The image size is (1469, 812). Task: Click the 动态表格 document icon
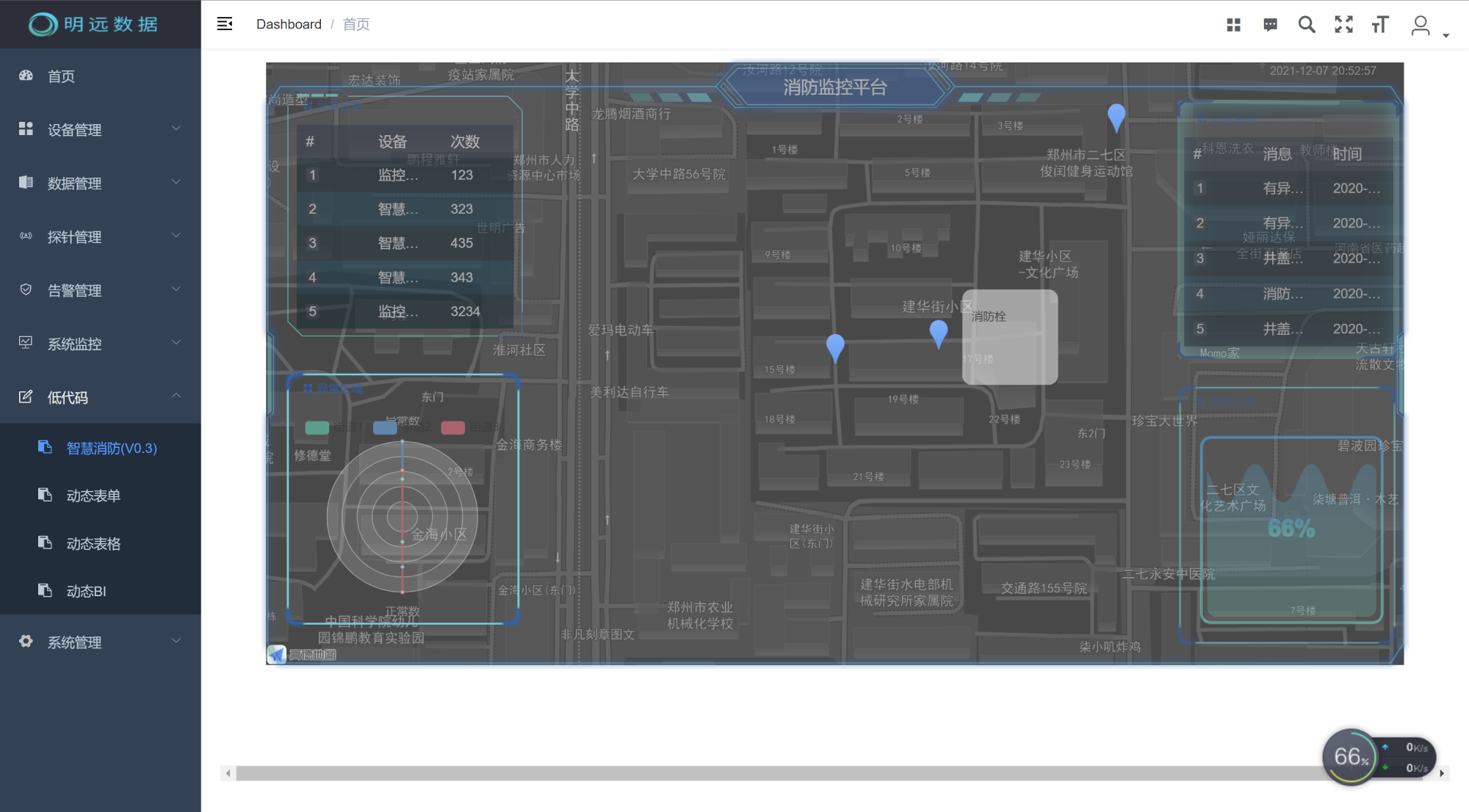[x=45, y=543]
